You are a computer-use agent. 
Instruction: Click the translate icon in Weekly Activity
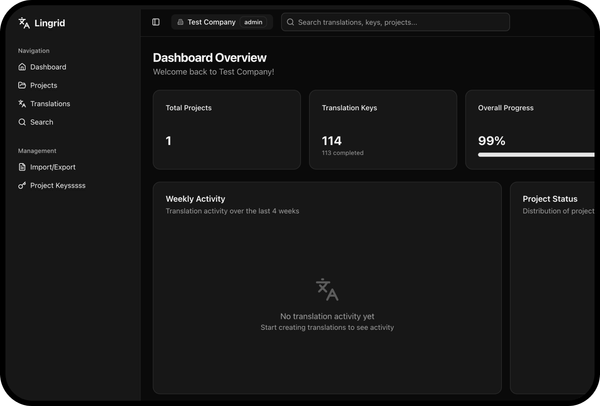327,289
